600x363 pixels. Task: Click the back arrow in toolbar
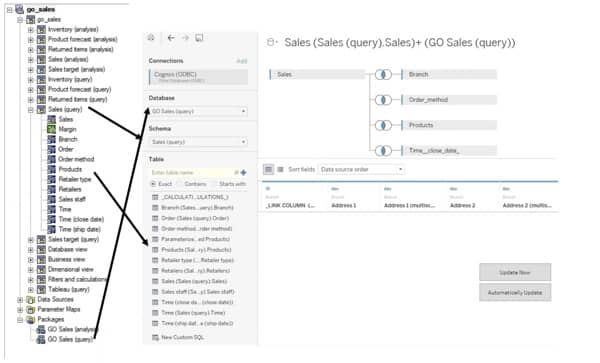pos(171,37)
